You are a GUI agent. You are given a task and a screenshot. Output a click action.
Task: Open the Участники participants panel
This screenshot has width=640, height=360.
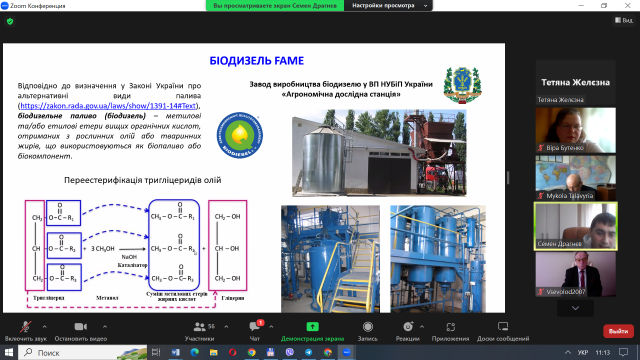(199, 331)
